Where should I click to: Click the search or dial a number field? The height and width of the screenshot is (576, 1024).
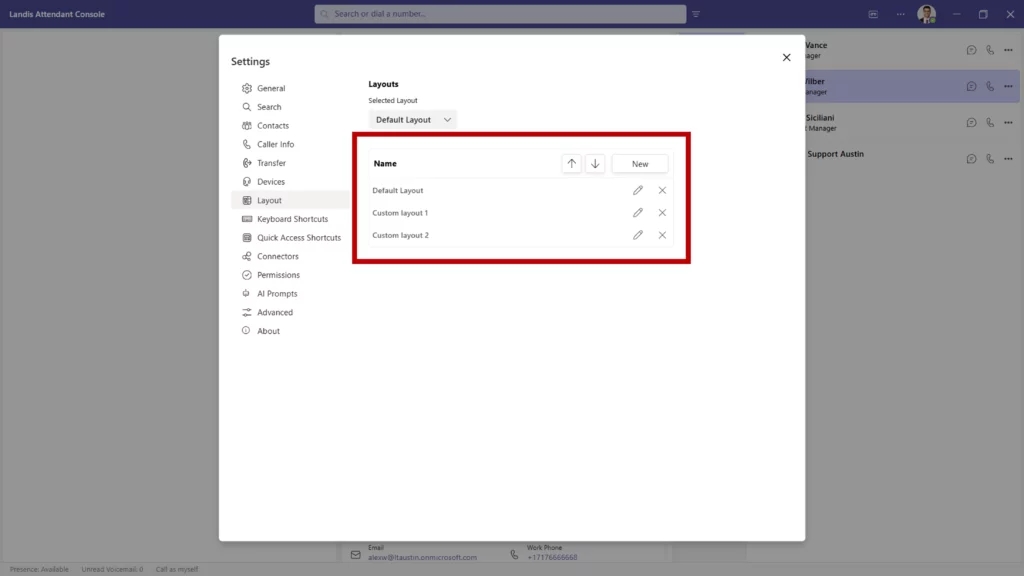coord(500,14)
